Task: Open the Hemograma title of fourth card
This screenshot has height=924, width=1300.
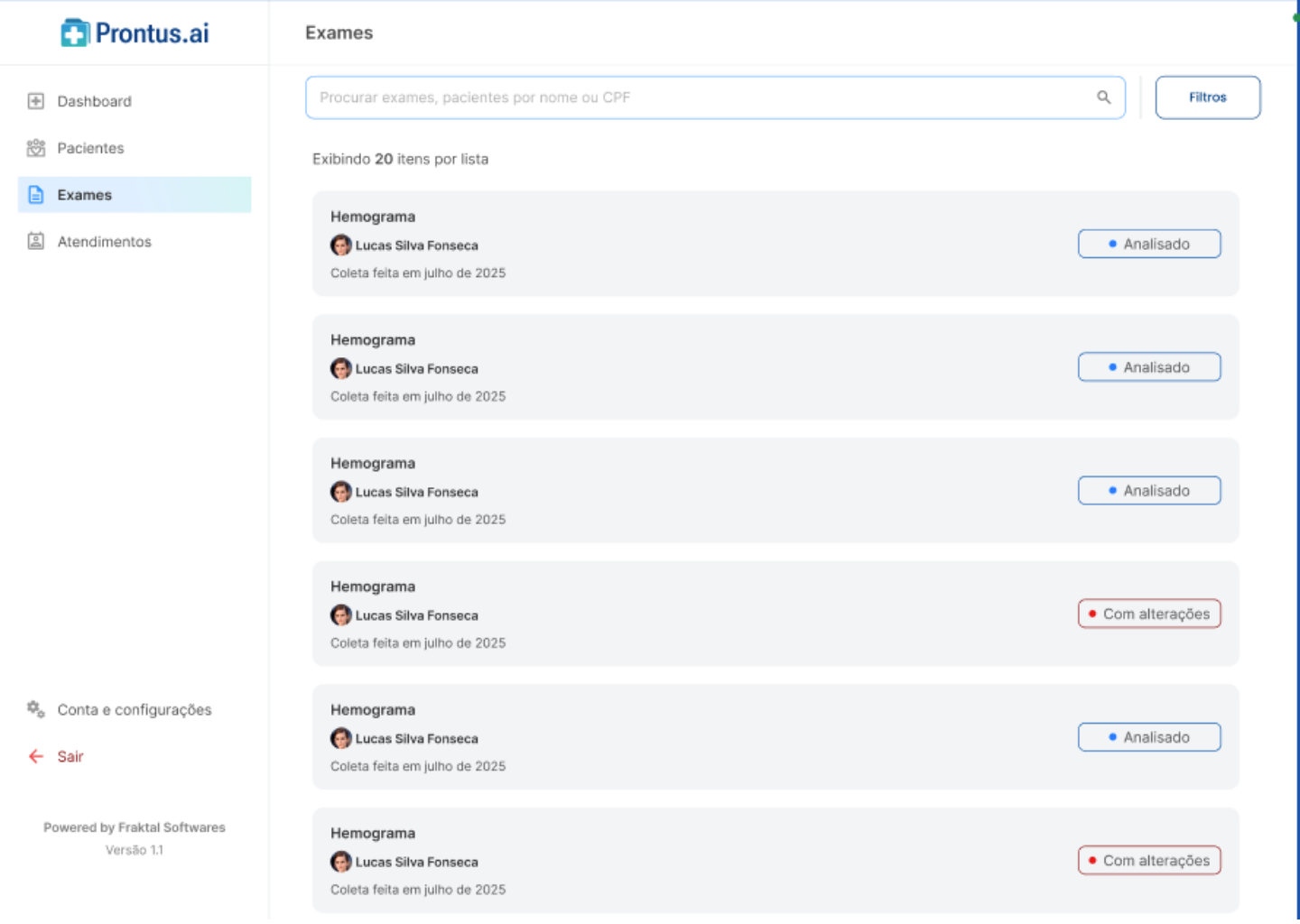Action: coord(373,587)
